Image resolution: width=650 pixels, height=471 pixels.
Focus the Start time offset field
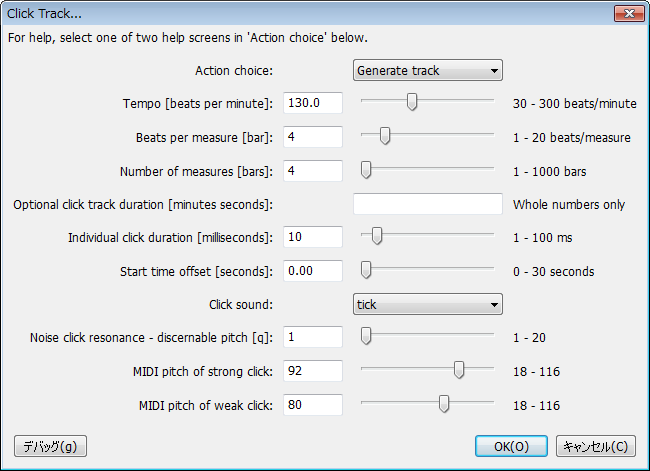(313, 271)
